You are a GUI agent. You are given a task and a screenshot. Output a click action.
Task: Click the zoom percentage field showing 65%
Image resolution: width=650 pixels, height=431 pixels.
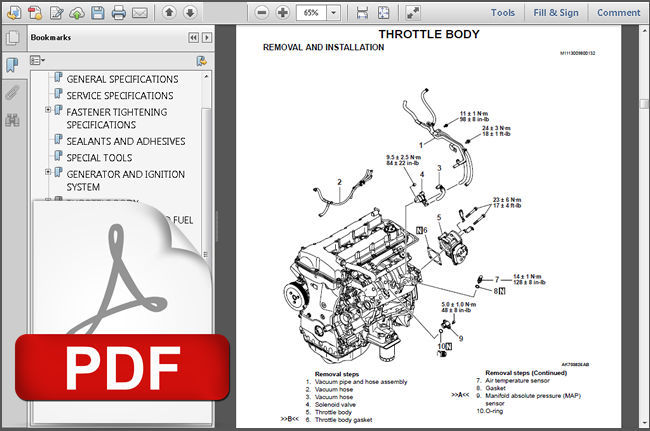pos(311,13)
